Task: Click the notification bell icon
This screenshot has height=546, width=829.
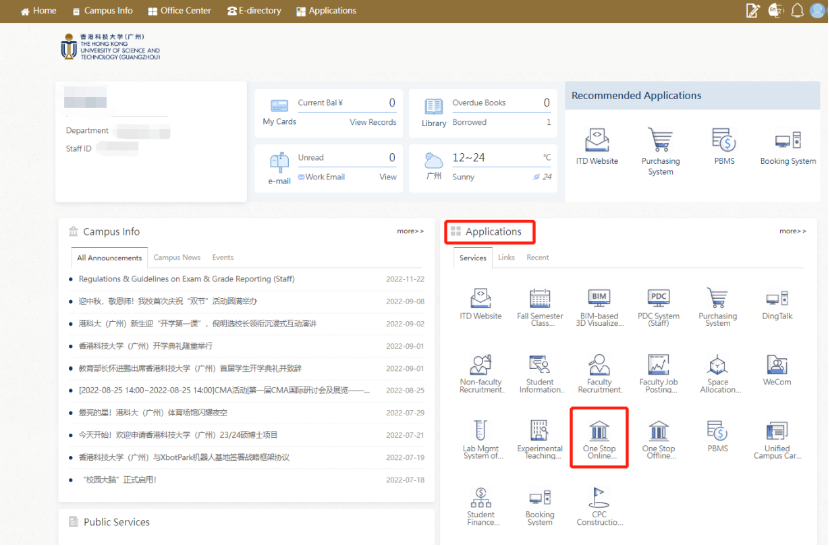Action: tap(797, 11)
